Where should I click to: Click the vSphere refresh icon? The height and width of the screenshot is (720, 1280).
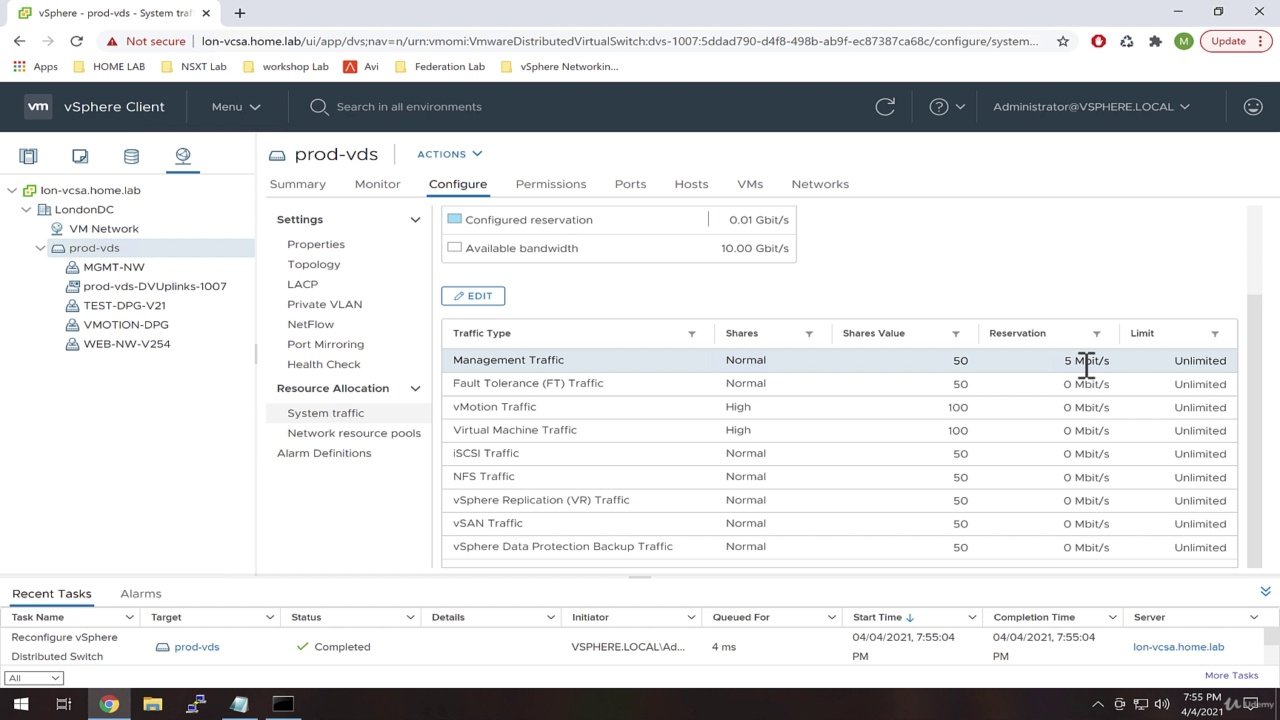pyautogui.click(x=885, y=106)
